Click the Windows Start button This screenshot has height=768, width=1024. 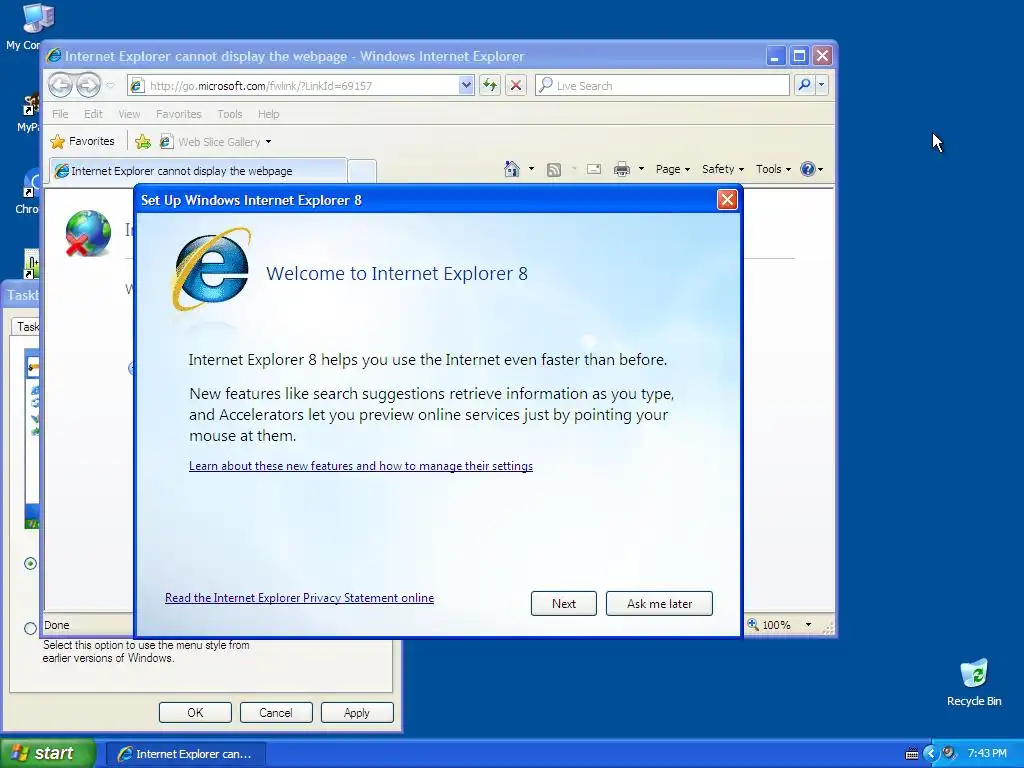click(48, 753)
